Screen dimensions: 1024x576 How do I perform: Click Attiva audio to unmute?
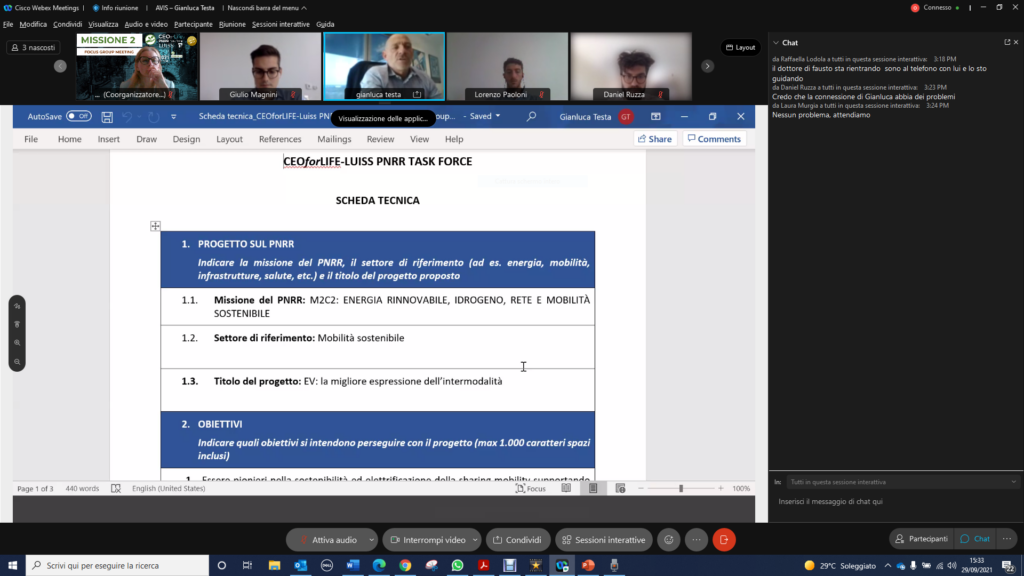tap(327, 539)
